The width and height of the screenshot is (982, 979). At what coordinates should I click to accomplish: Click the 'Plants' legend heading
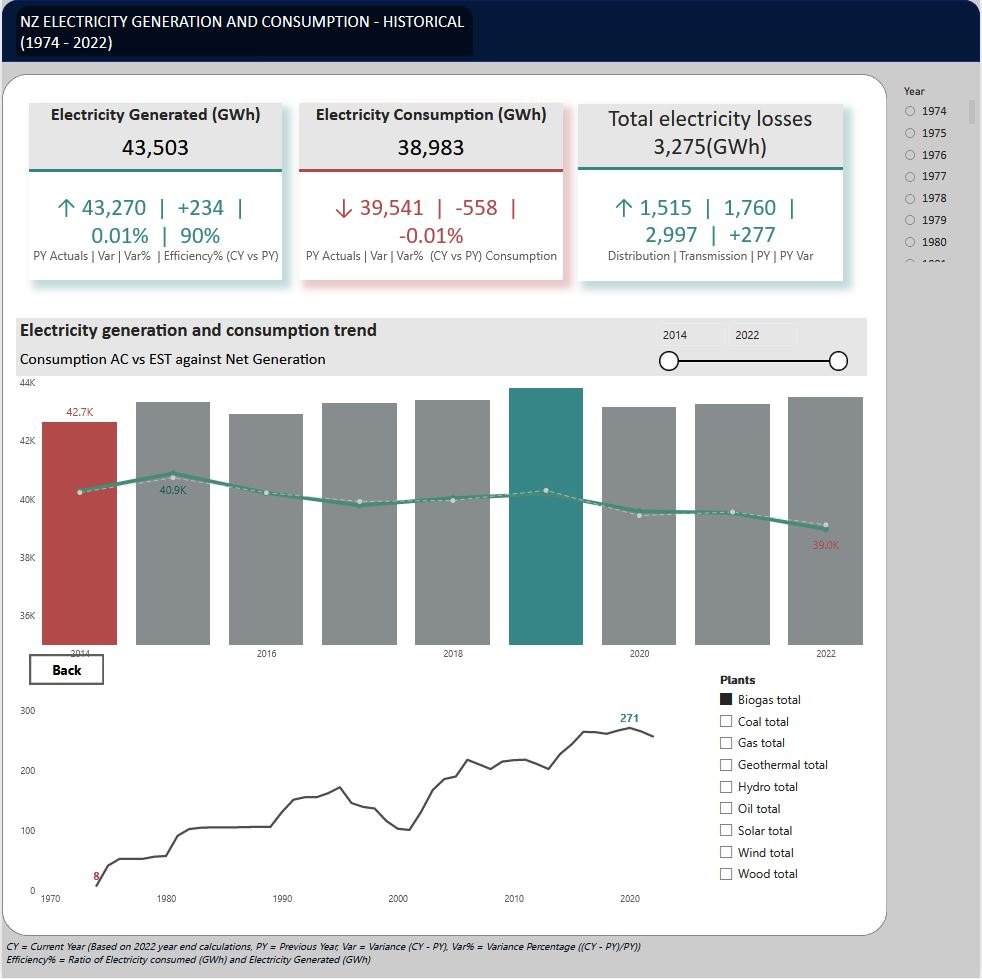(737, 680)
